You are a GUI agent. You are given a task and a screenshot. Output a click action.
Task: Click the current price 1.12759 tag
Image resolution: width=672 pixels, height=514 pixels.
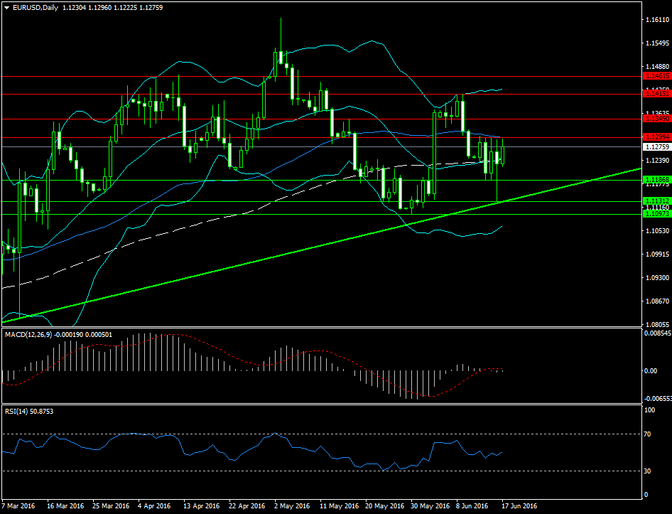click(x=654, y=147)
